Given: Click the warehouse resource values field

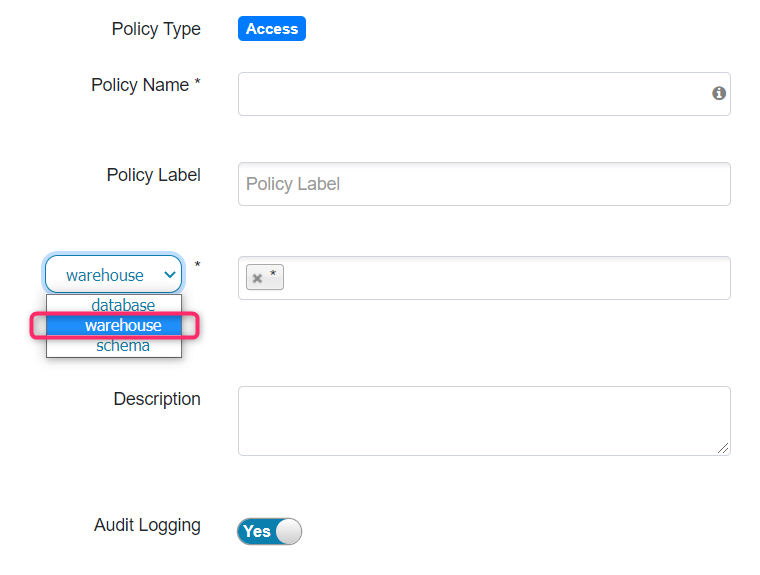Looking at the screenshot, I should tap(484, 278).
